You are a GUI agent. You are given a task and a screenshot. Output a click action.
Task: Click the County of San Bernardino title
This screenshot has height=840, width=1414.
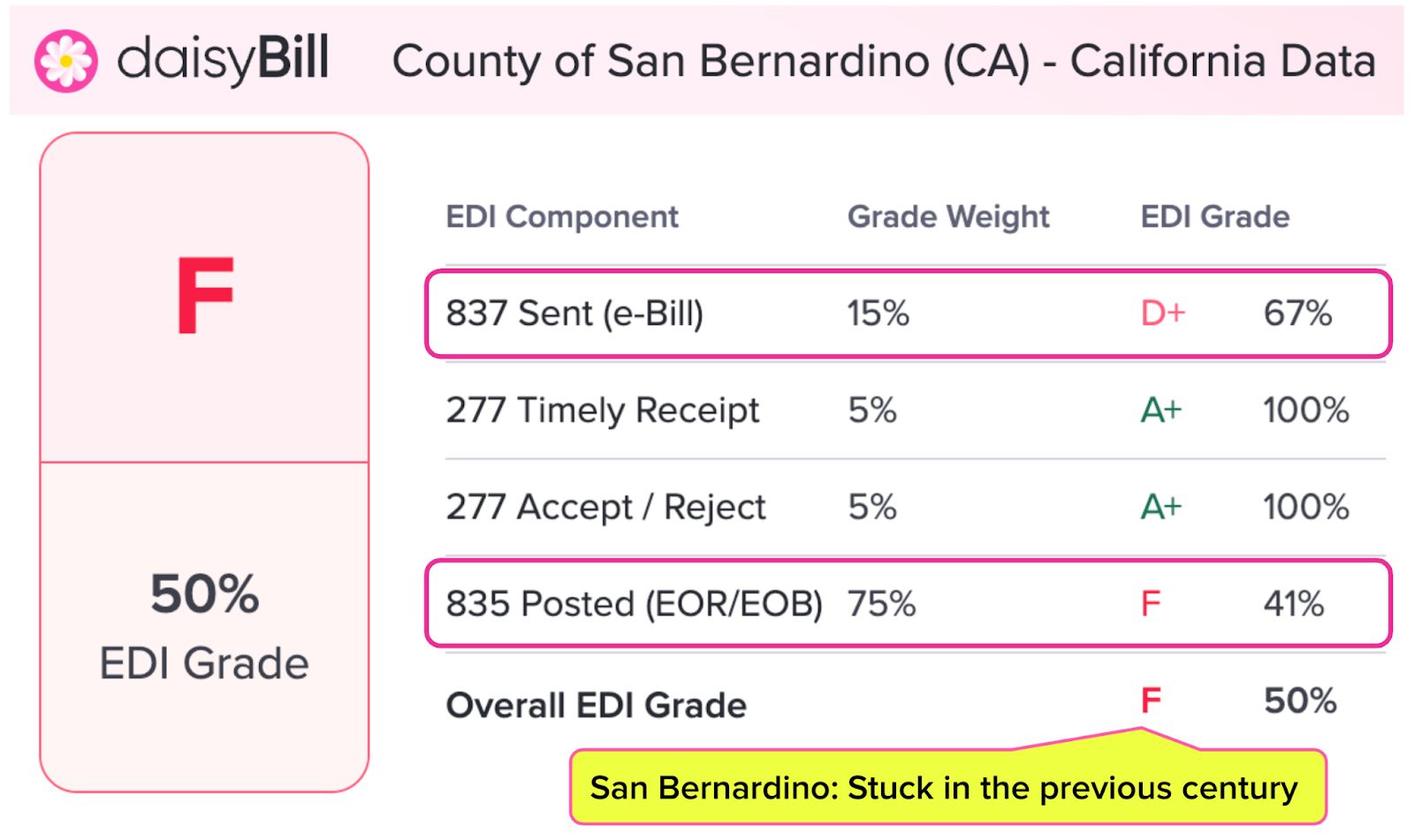[883, 62]
